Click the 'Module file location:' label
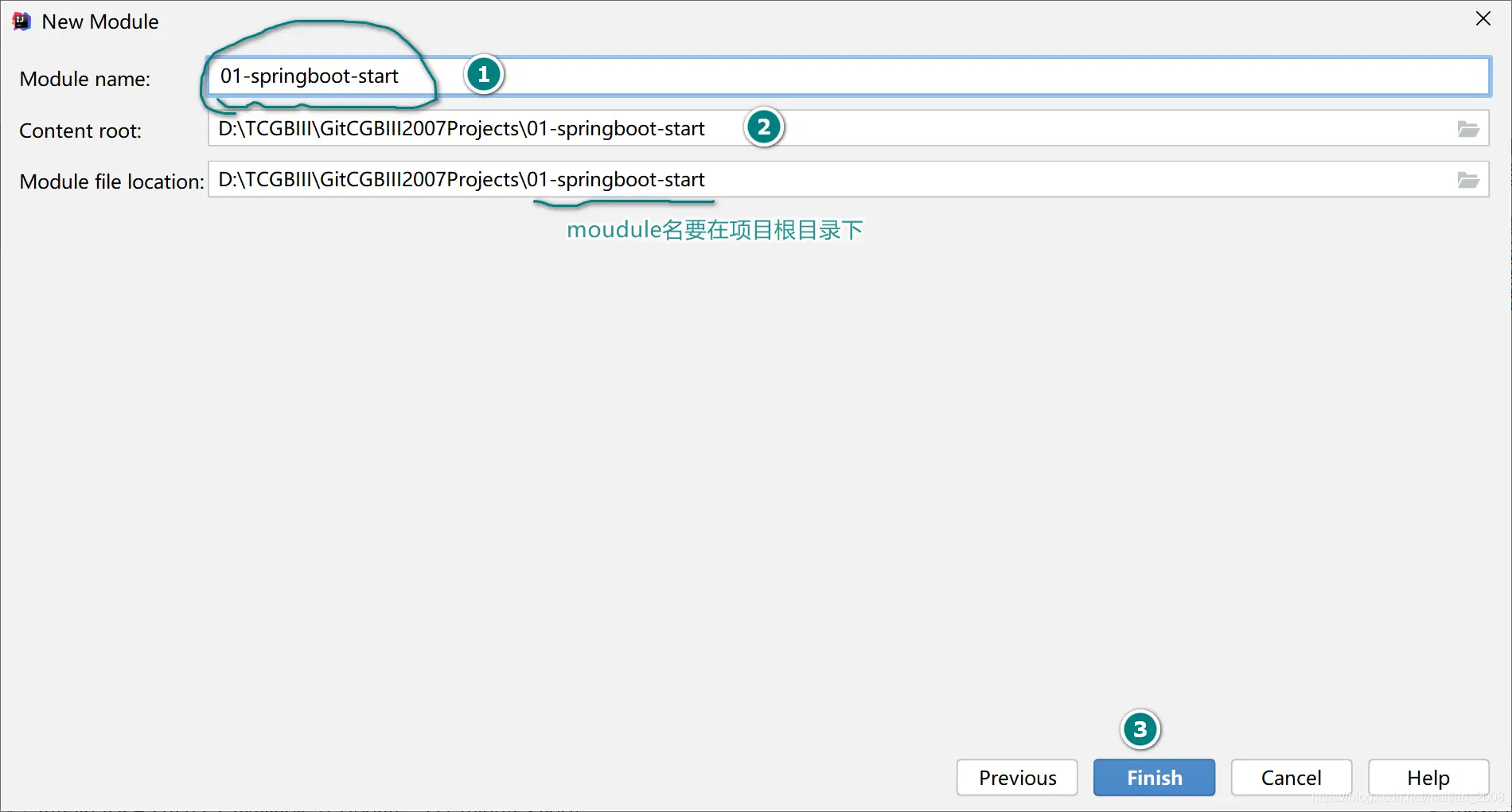The height and width of the screenshot is (812, 1512). 112,182
